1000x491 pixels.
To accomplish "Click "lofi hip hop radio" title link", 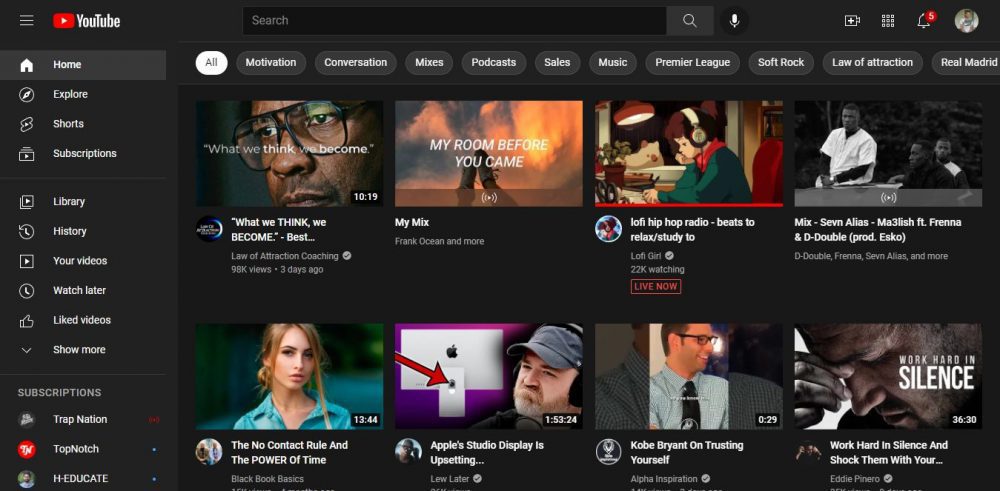I will click(x=693, y=230).
